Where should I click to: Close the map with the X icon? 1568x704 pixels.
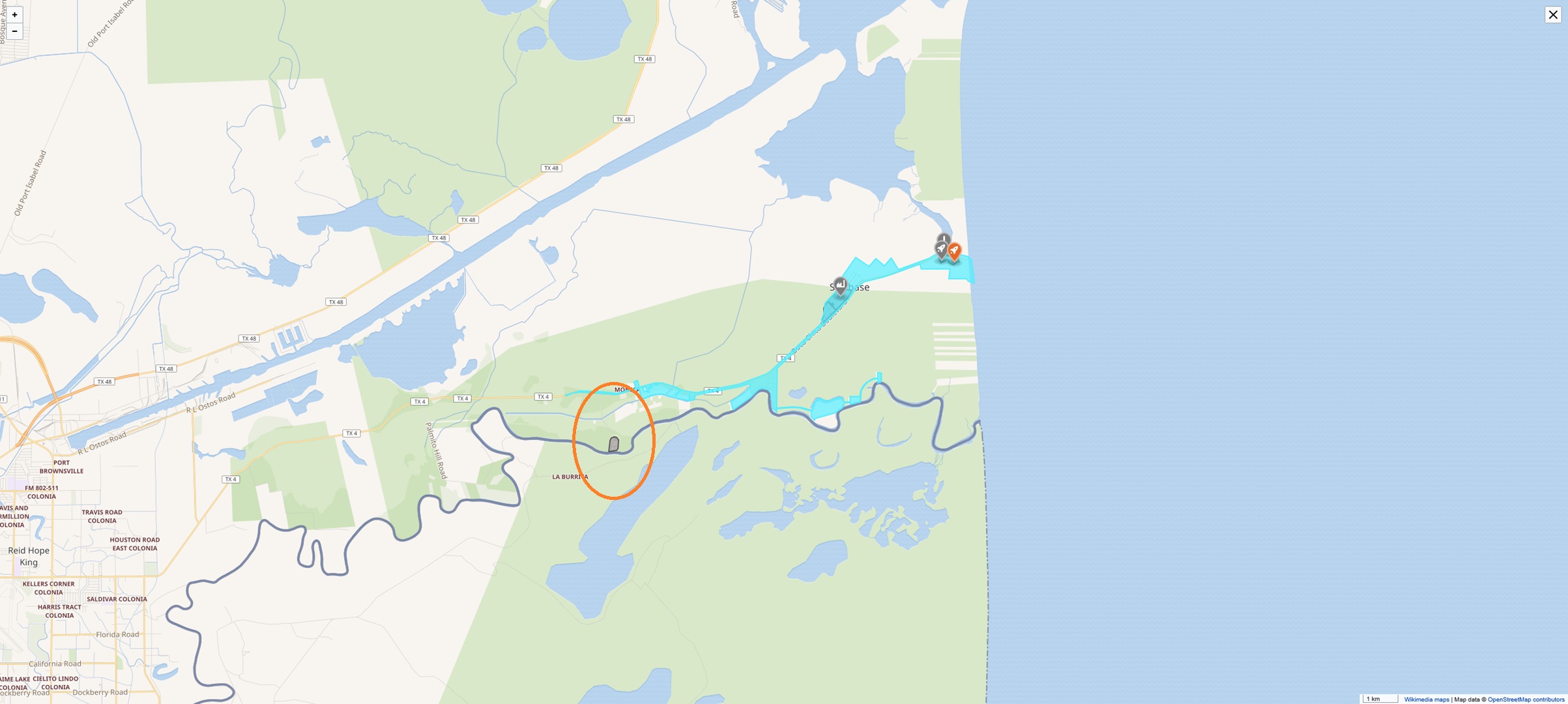click(1553, 14)
